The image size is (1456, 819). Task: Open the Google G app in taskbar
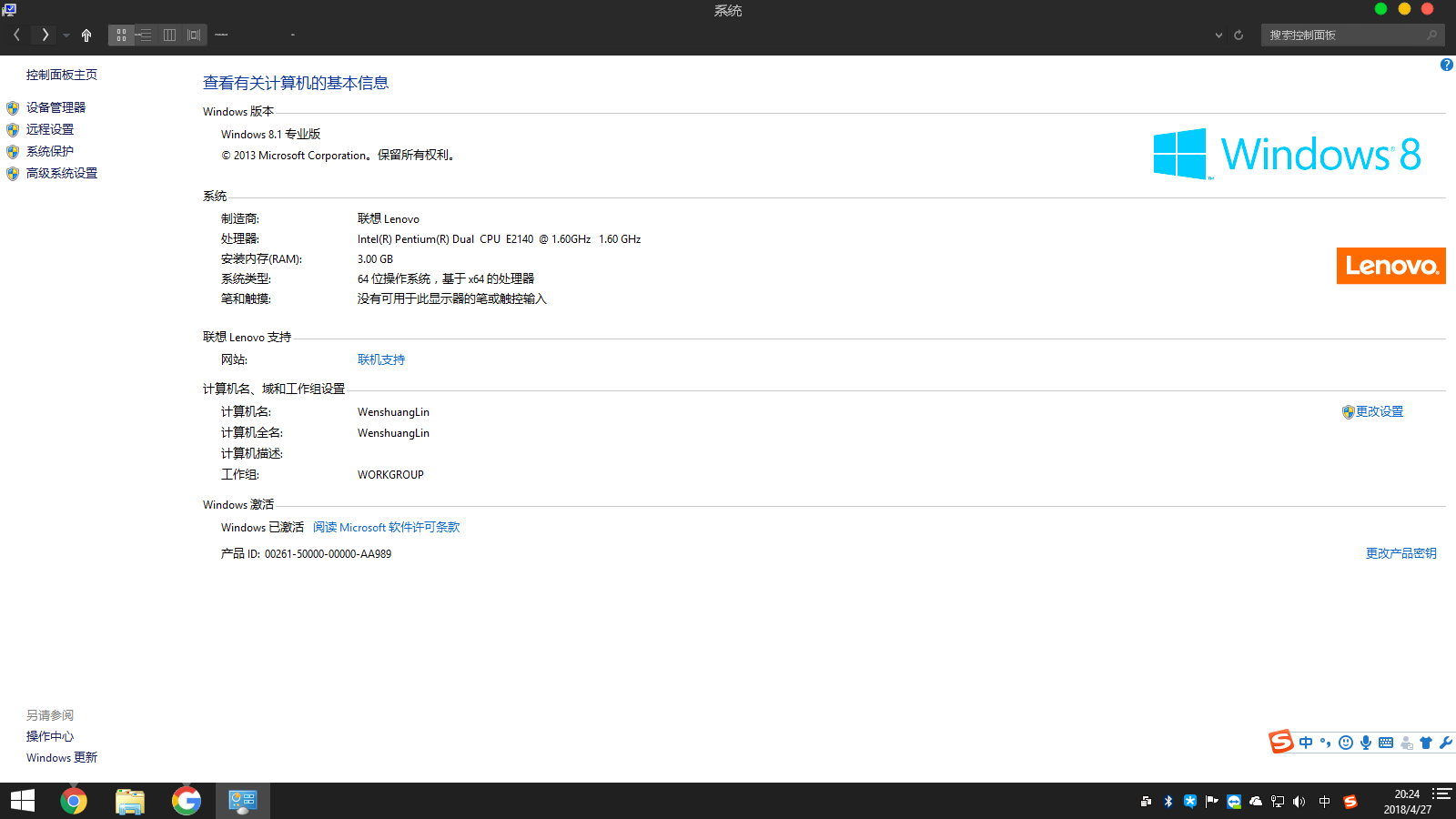pos(187,801)
